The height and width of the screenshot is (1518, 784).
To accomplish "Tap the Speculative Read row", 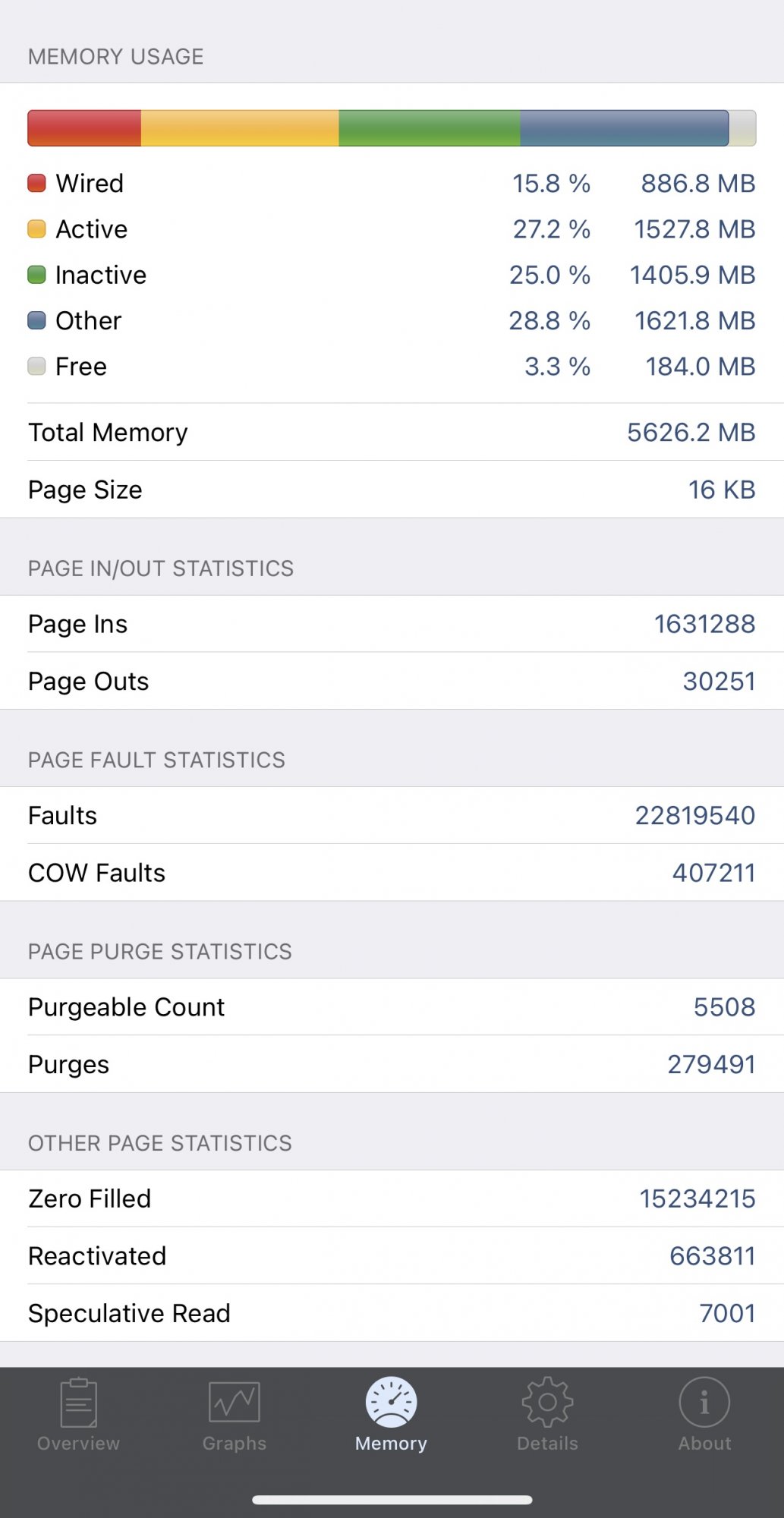I will 392,1313.
